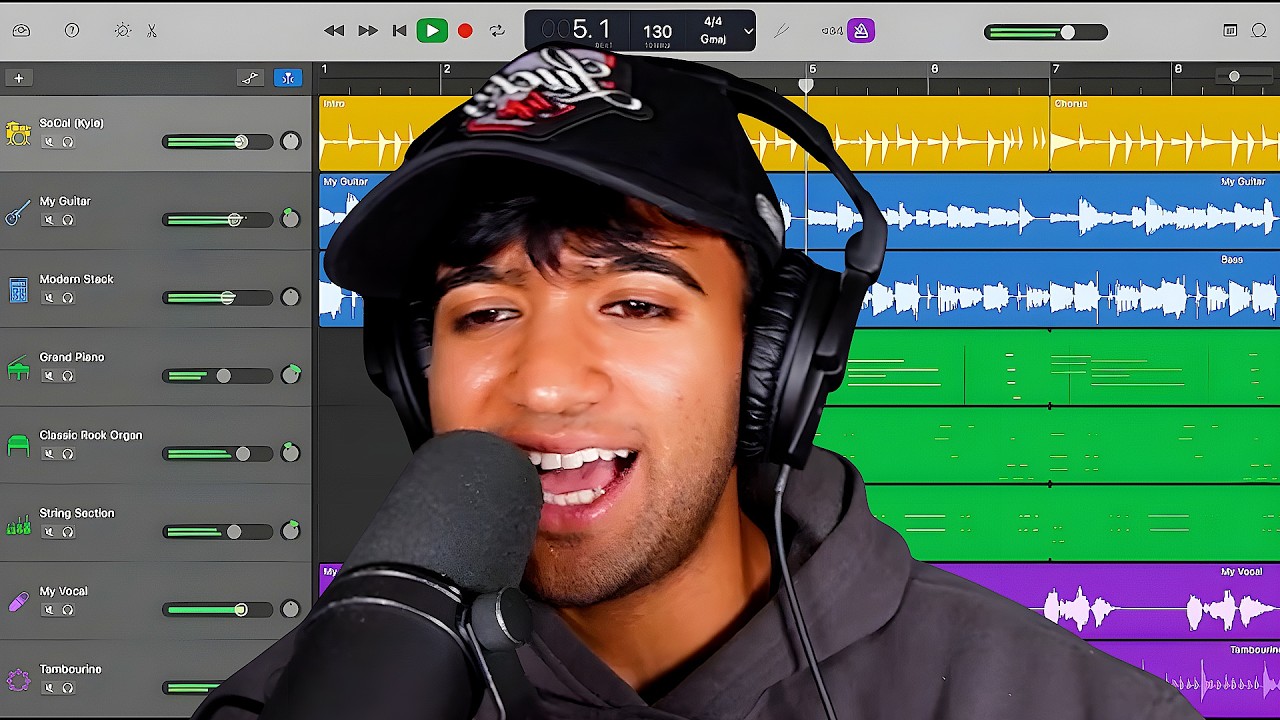1280x720 pixels.
Task: Click the SoCal (Kyle) drum kit icon
Action: (x=18, y=133)
